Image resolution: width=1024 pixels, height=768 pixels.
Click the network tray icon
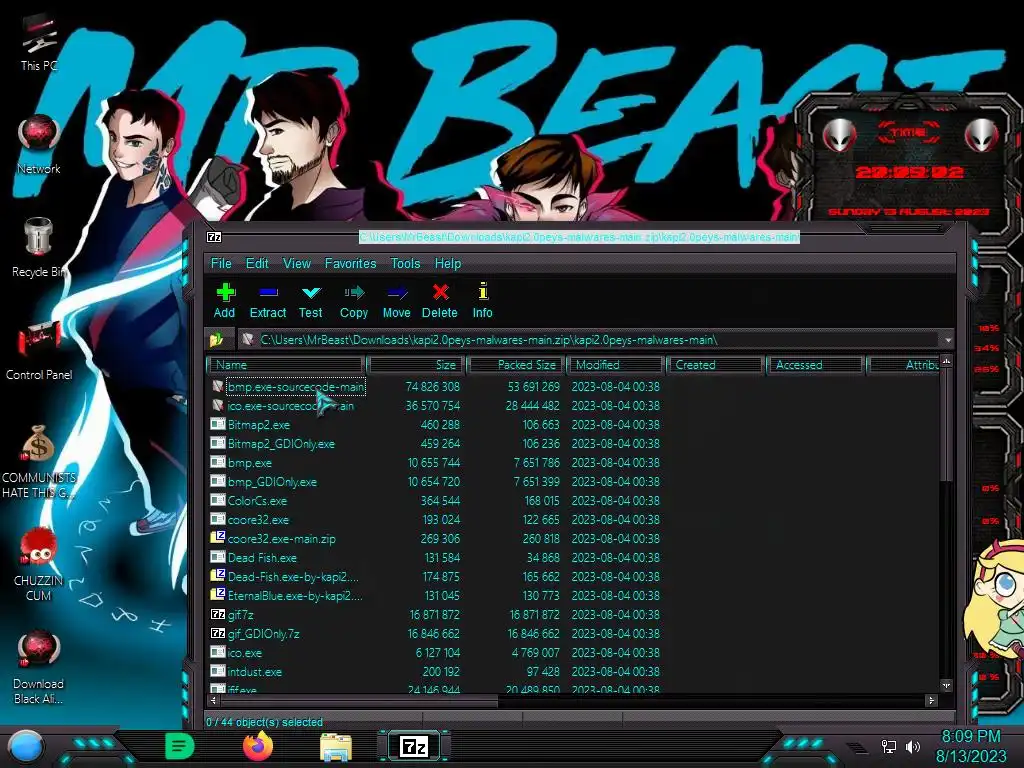click(889, 746)
